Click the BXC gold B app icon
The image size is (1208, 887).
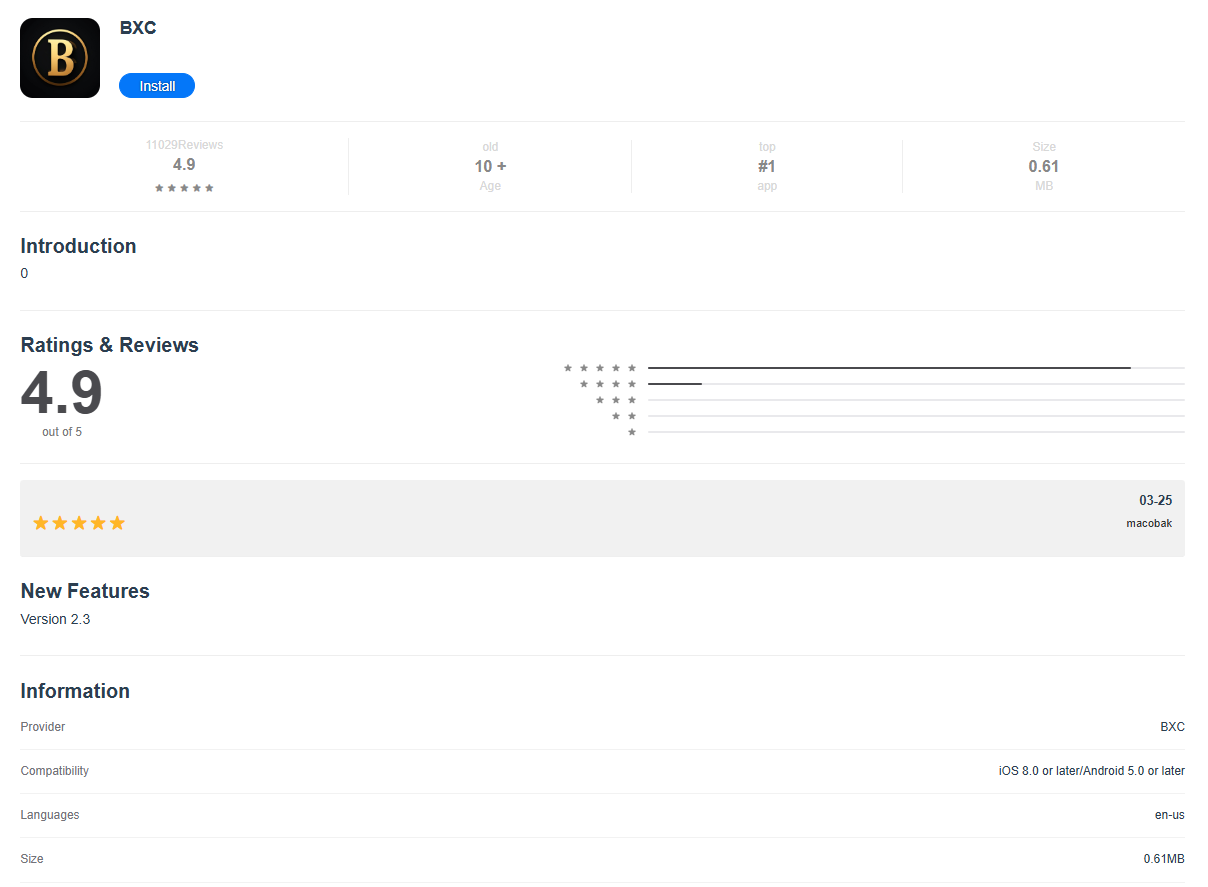[60, 58]
